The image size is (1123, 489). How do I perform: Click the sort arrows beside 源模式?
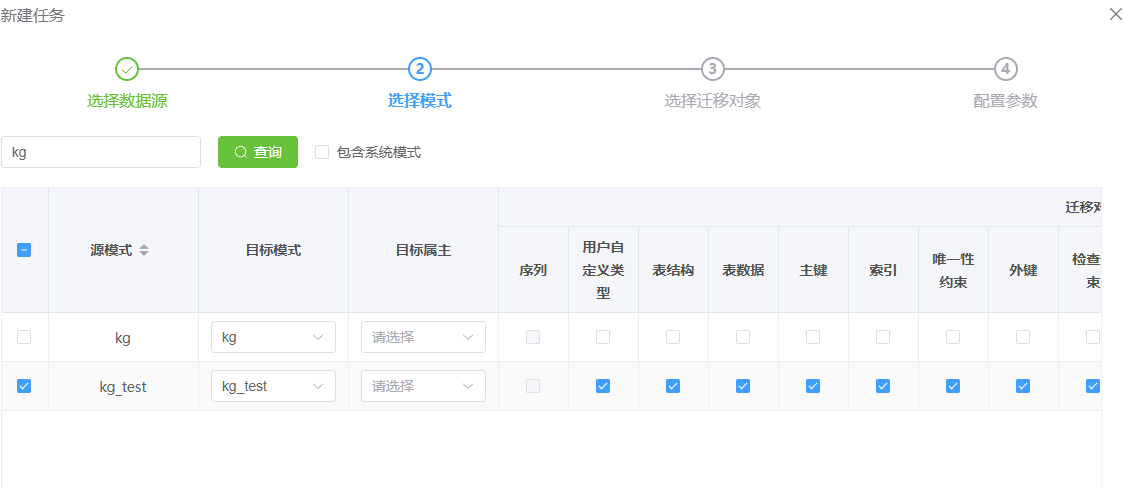144,250
